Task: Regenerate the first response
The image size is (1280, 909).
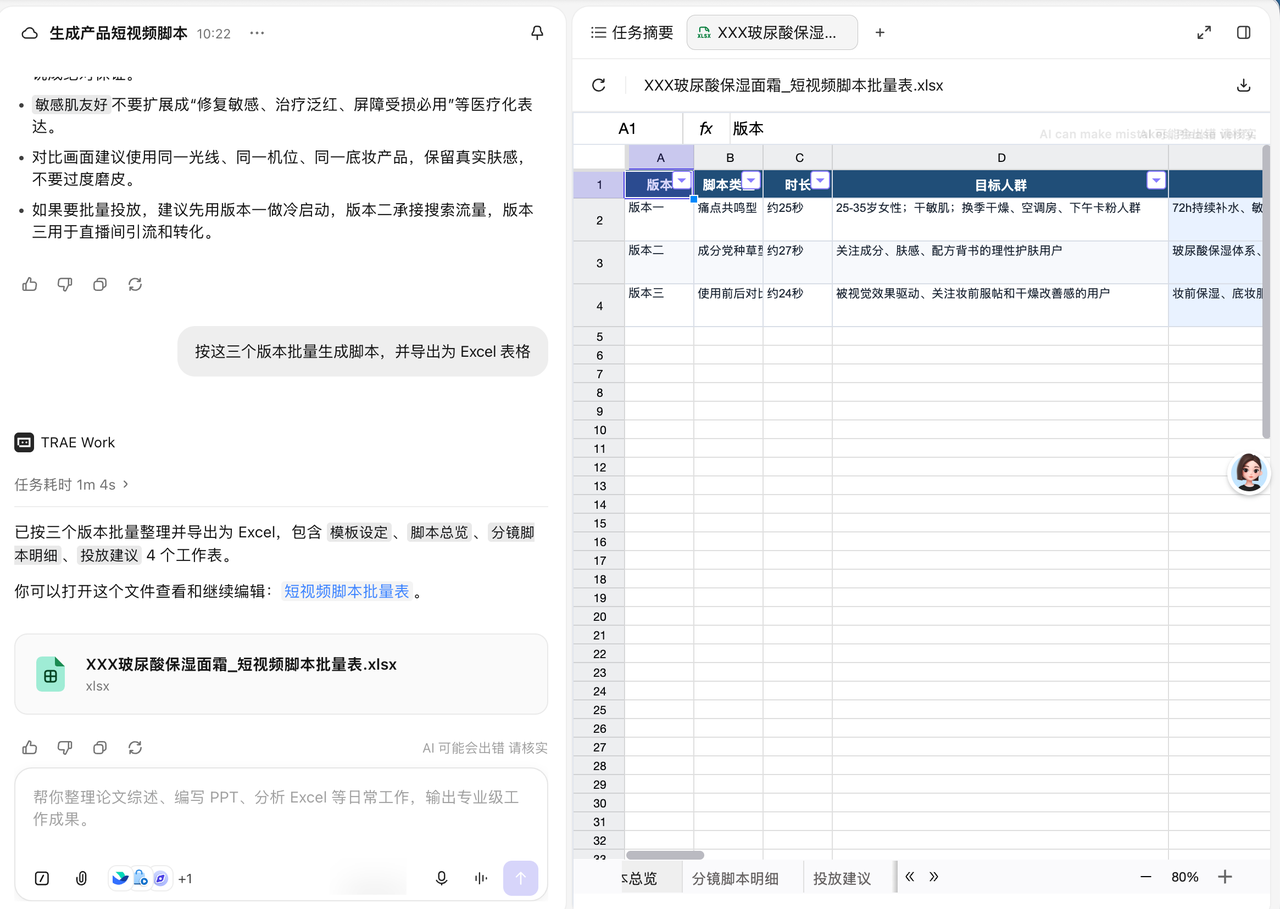Action: click(x=135, y=284)
